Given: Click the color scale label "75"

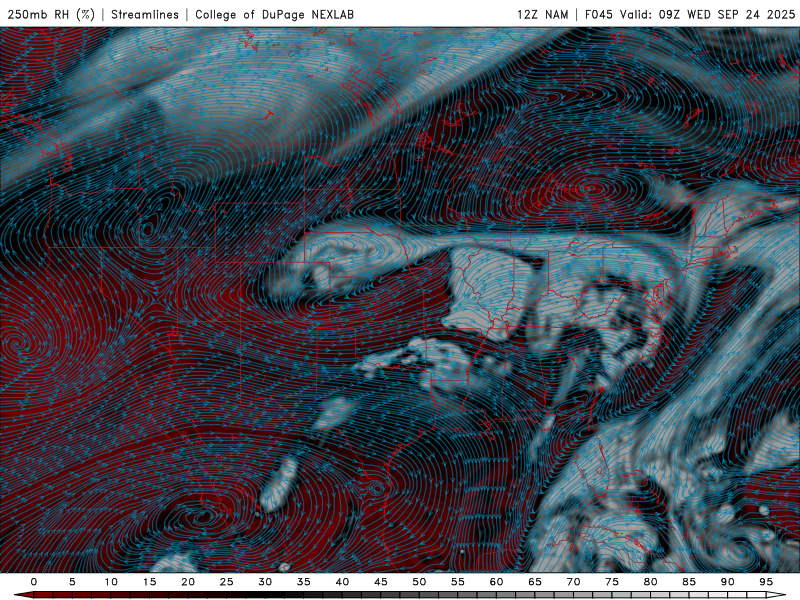Looking at the screenshot, I should click(x=612, y=582).
